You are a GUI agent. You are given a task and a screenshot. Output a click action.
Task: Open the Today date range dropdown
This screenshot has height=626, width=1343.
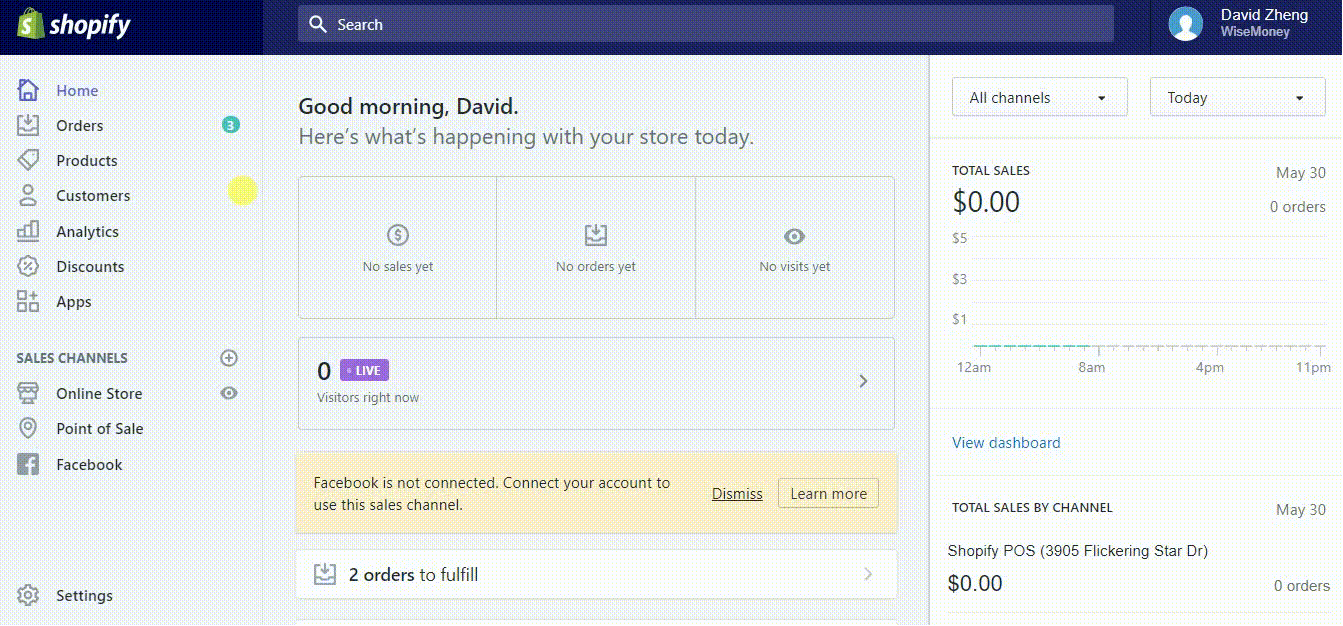[1238, 97]
